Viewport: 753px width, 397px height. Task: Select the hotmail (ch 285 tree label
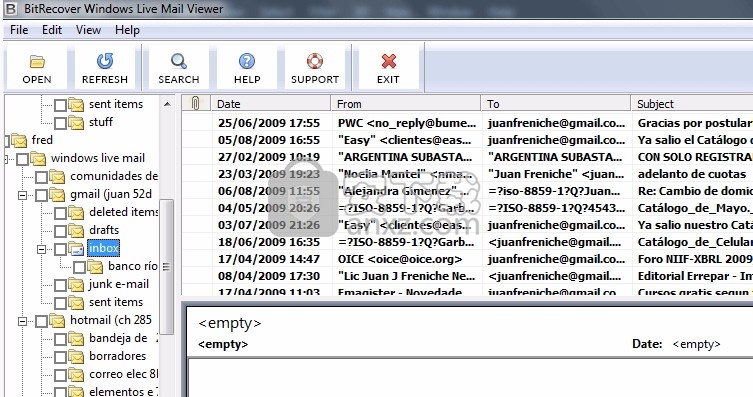[x=111, y=320]
